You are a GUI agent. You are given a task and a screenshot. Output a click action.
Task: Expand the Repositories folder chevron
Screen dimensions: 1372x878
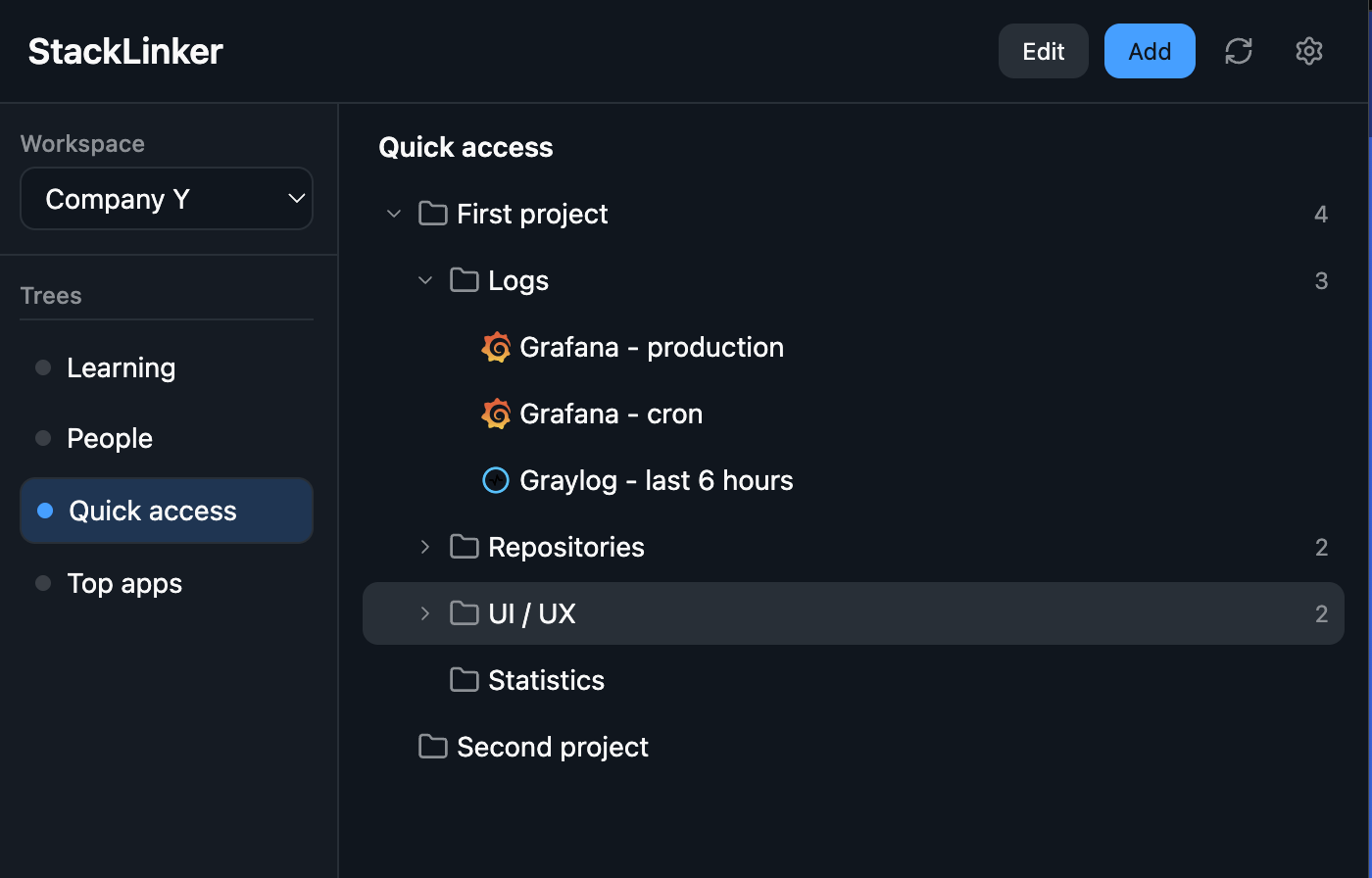[424, 547]
